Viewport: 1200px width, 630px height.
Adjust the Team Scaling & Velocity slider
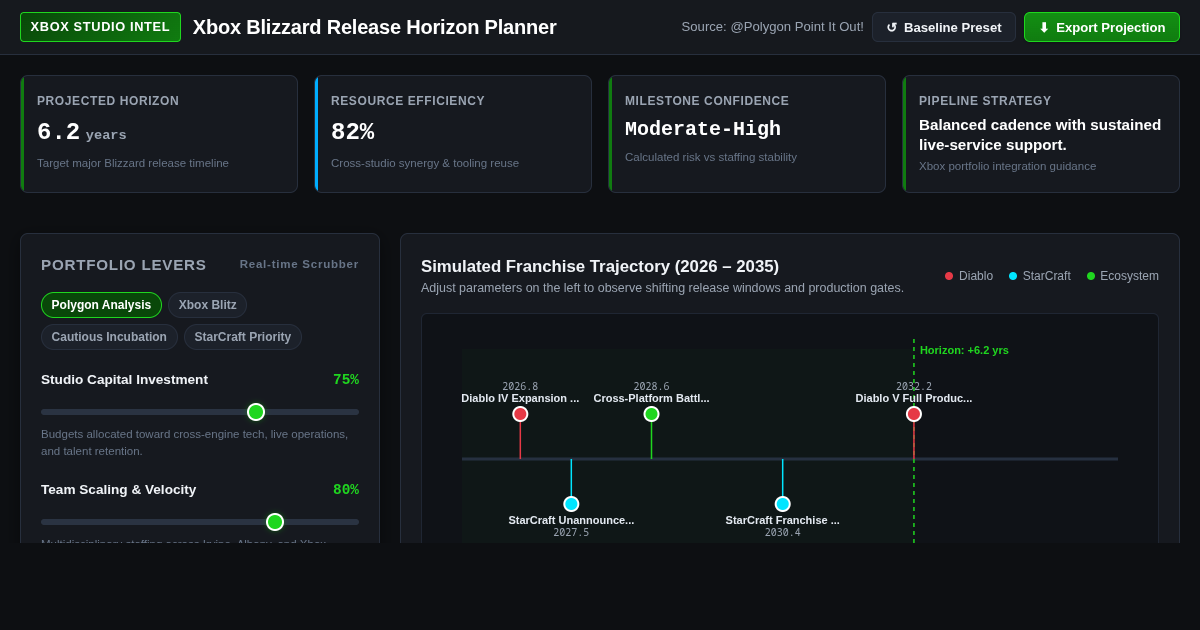(200, 522)
